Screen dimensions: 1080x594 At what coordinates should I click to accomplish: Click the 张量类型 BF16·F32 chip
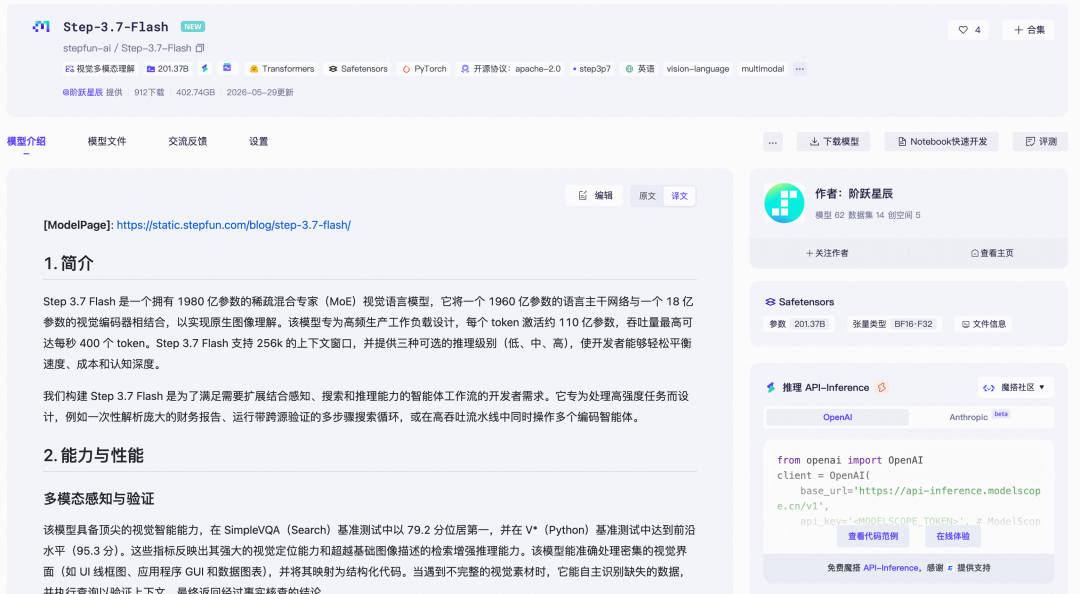click(x=893, y=324)
